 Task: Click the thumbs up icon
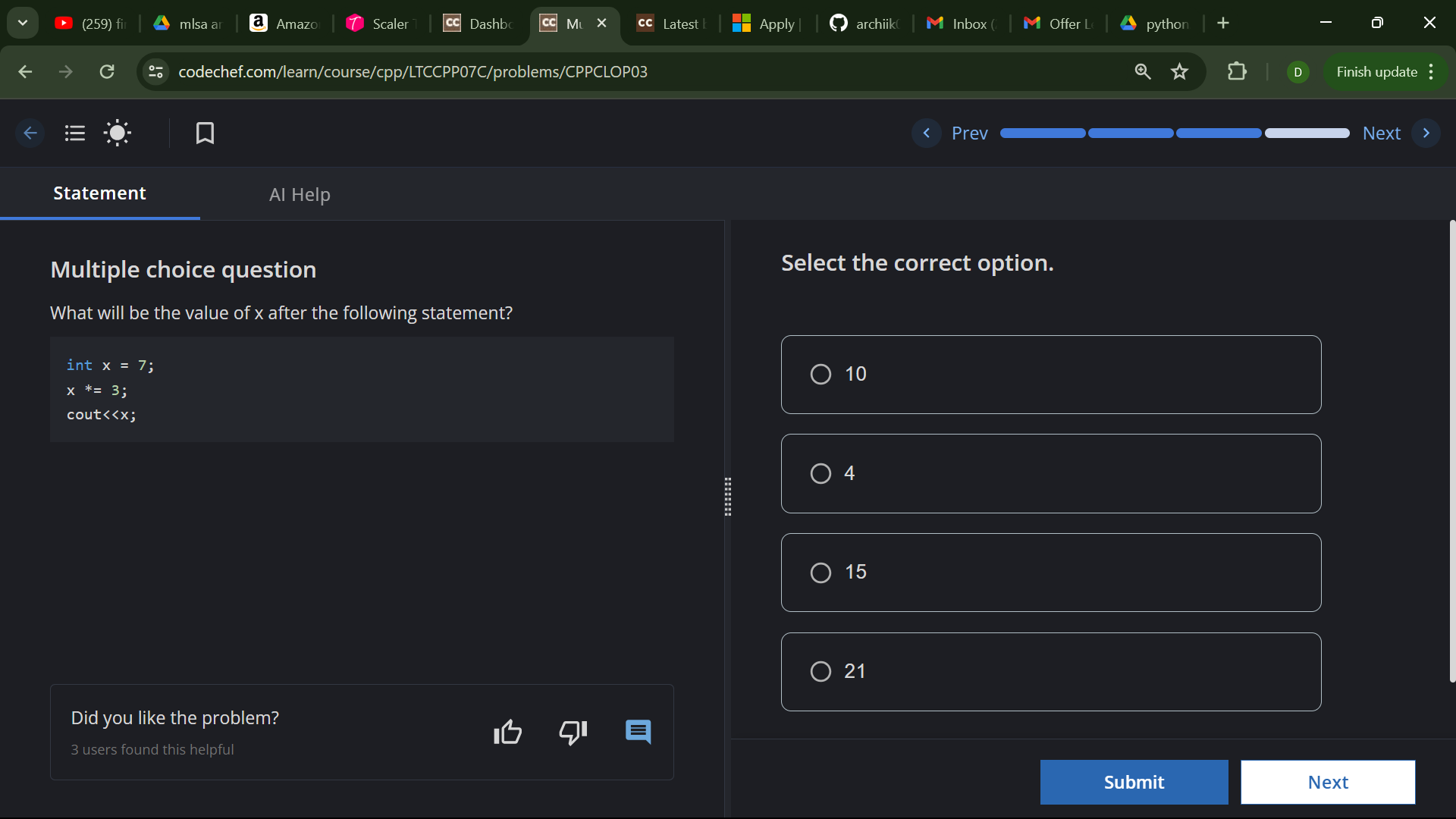coord(507,733)
